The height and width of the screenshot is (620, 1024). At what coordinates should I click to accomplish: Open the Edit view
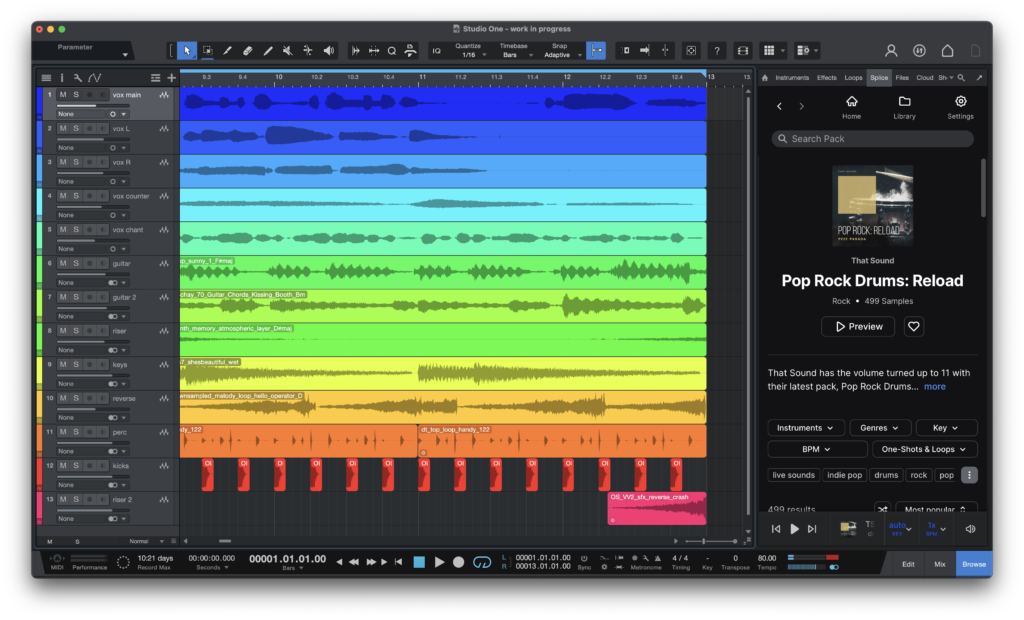coord(908,564)
